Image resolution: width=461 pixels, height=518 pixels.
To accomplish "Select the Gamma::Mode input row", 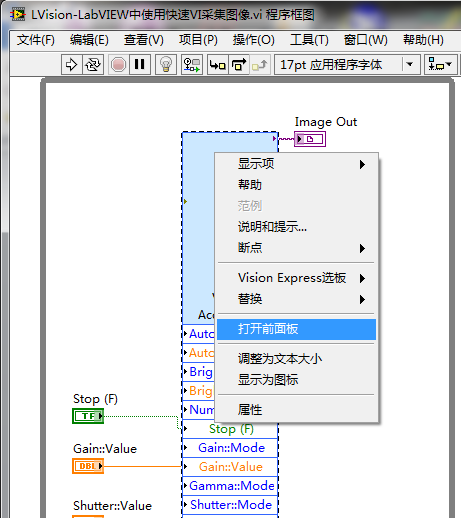I will pos(231,486).
